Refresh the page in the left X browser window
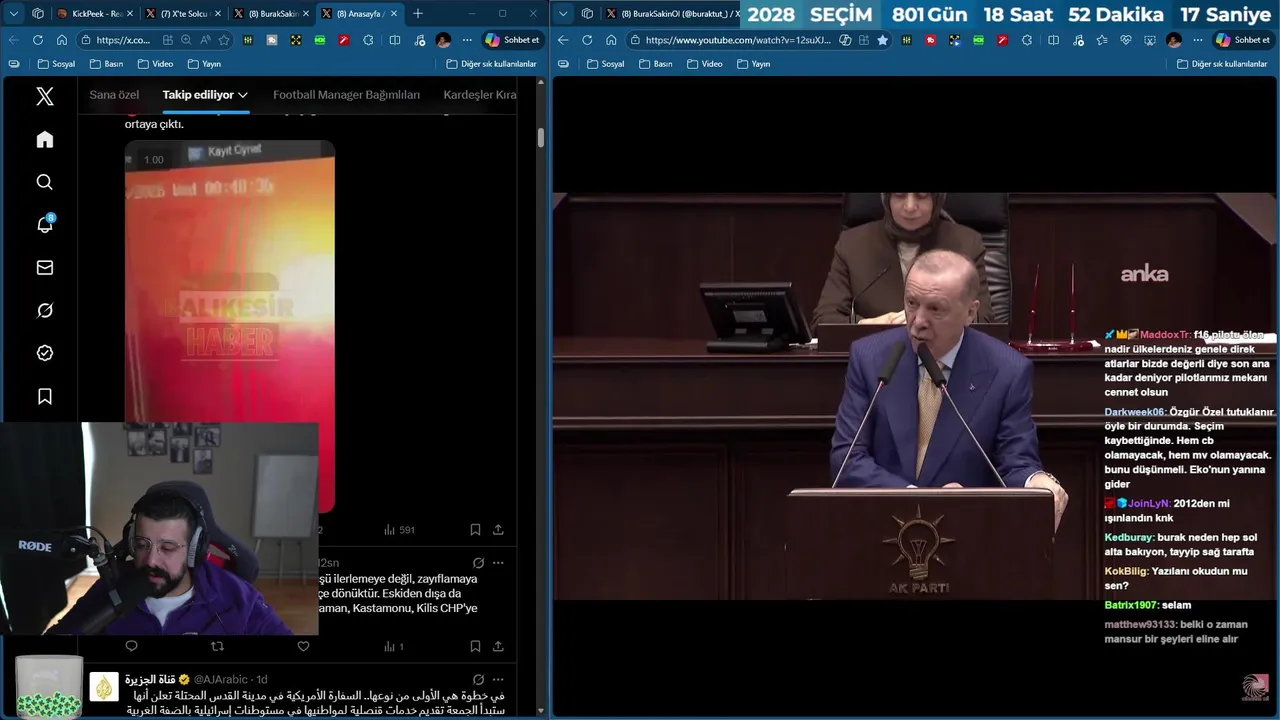Image resolution: width=1280 pixels, height=720 pixels. pos(38,40)
